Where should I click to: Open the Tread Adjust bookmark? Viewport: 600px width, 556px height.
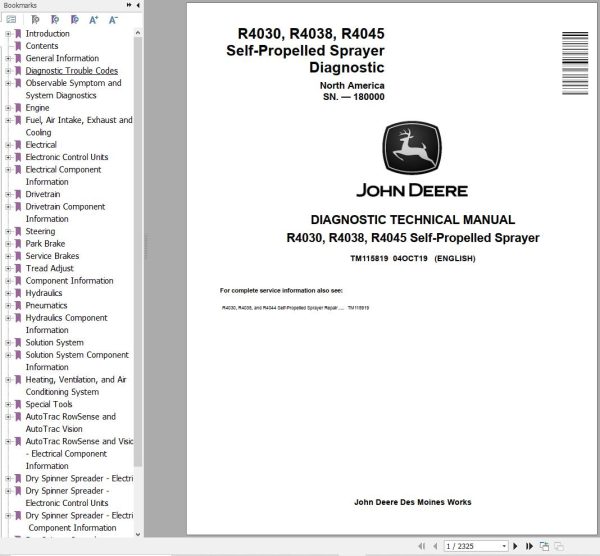[x=49, y=268]
